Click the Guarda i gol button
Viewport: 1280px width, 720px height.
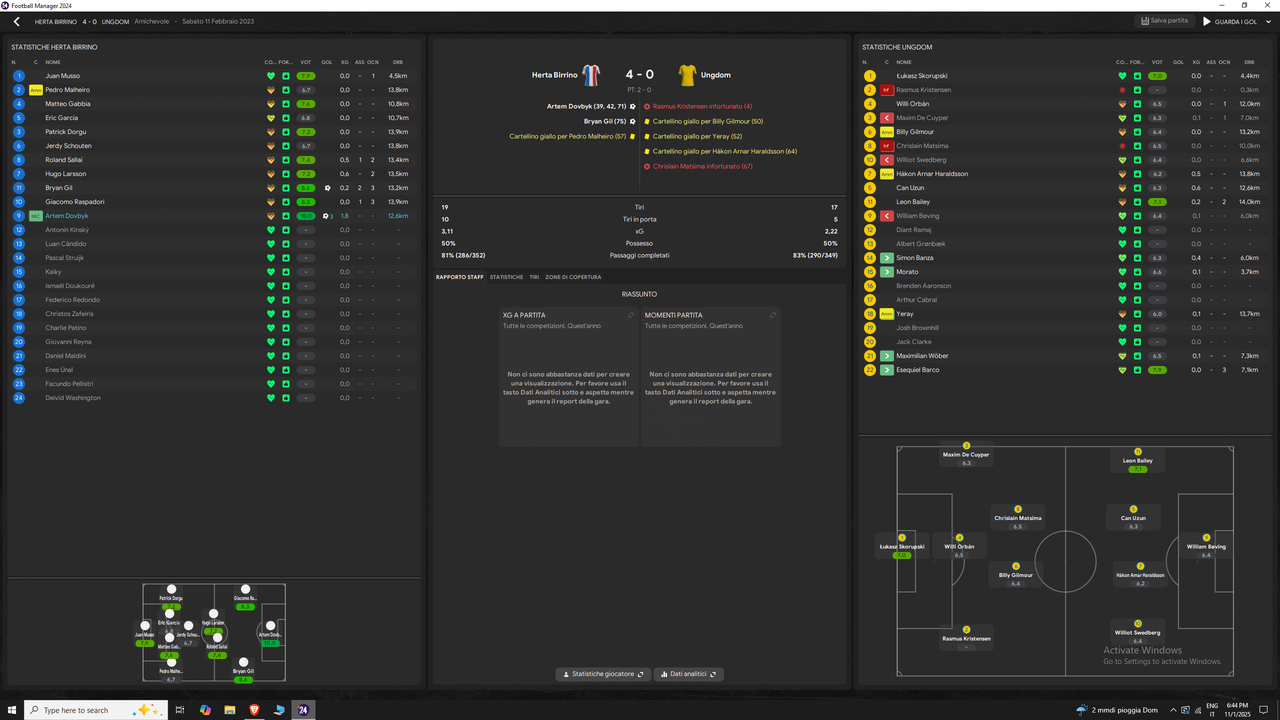coord(1229,21)
